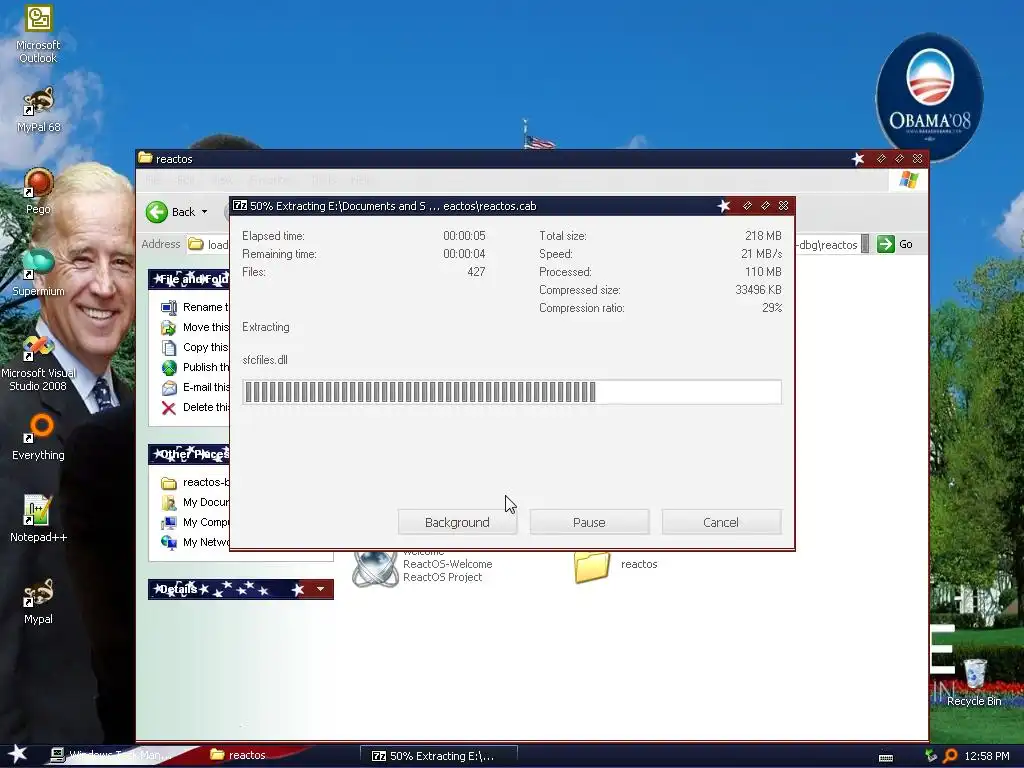This screenshot has width=1024, height=768.
Task: Click the Files count 427 value
Action: [476, 272]
